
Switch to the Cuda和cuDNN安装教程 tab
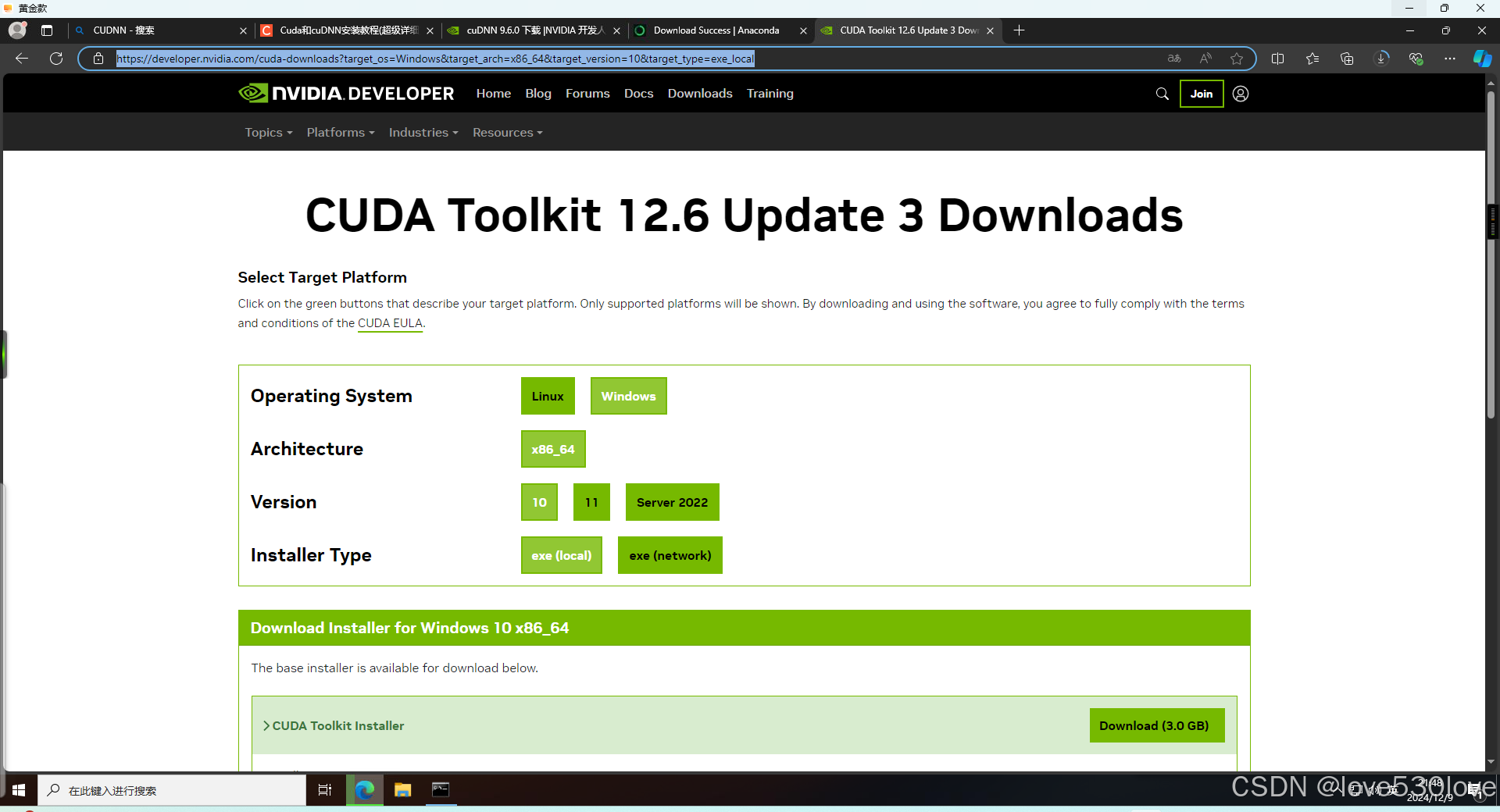click(x=348, y=30)
